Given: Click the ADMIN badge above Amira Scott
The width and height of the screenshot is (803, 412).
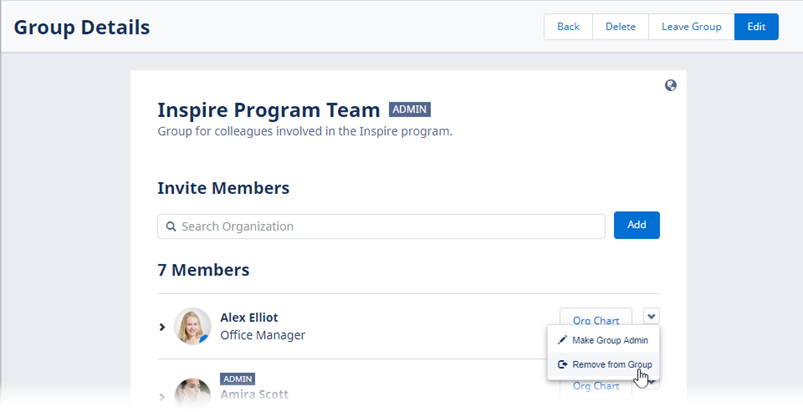Looking at the screenshot, I should [x=237, y=379].
